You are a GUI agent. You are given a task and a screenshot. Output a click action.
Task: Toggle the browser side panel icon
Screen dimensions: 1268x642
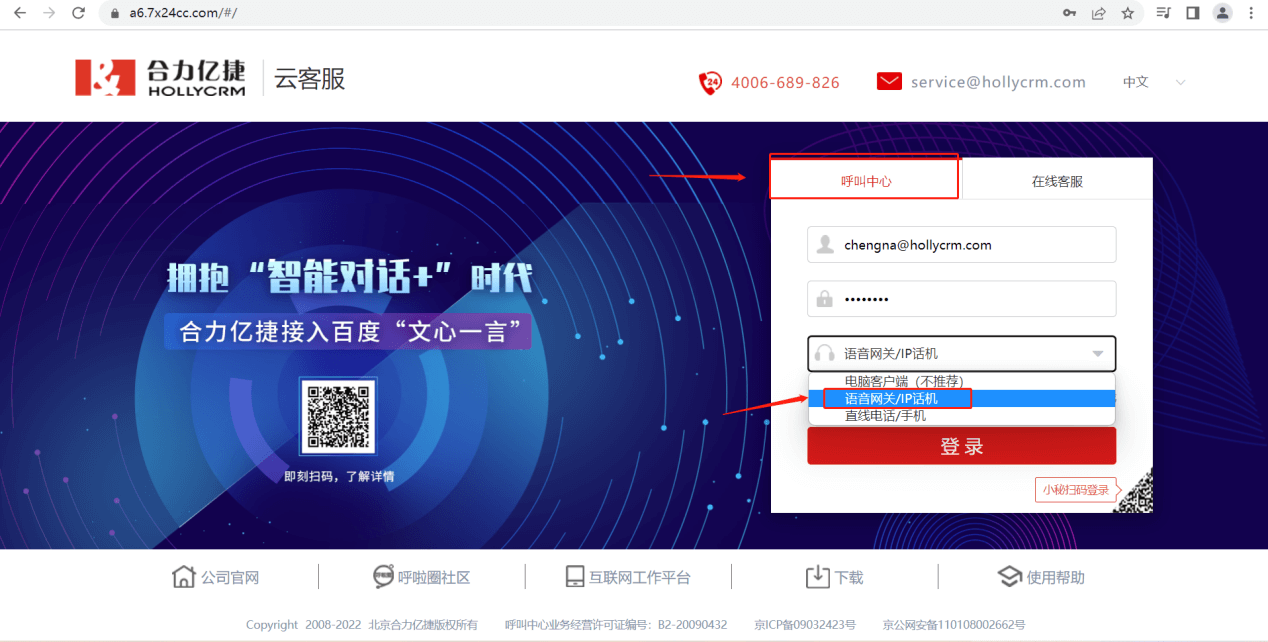pyautogui.click(x=1192, y=13)
